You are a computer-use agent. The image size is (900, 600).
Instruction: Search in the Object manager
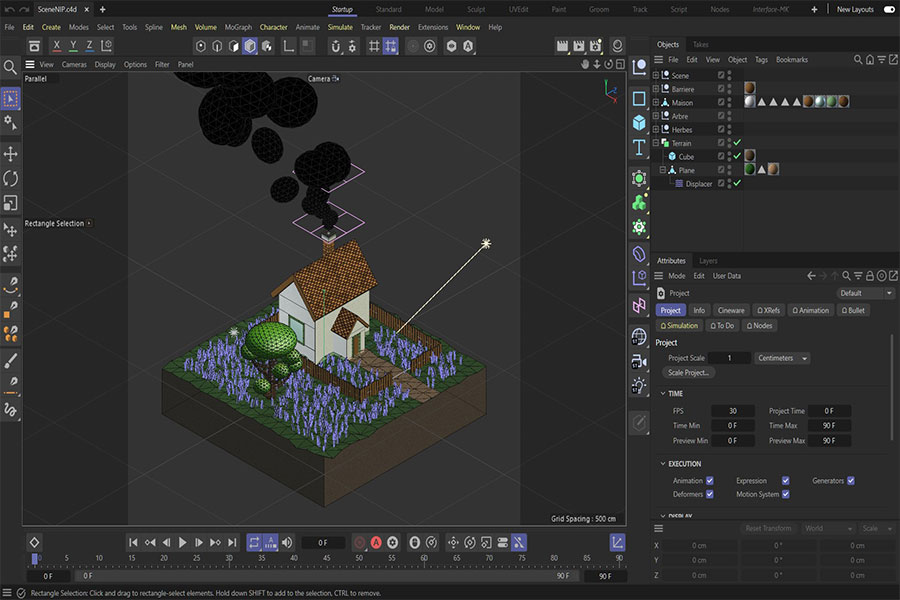click(x=858, y=60)
